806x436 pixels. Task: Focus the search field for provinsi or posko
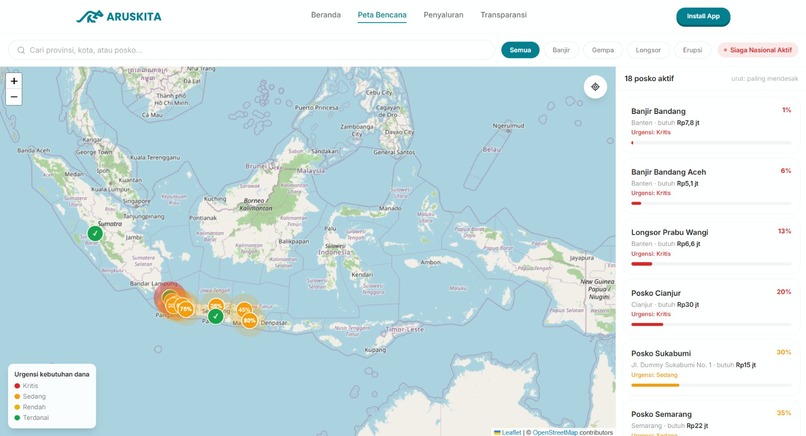[x=251, y=50]
